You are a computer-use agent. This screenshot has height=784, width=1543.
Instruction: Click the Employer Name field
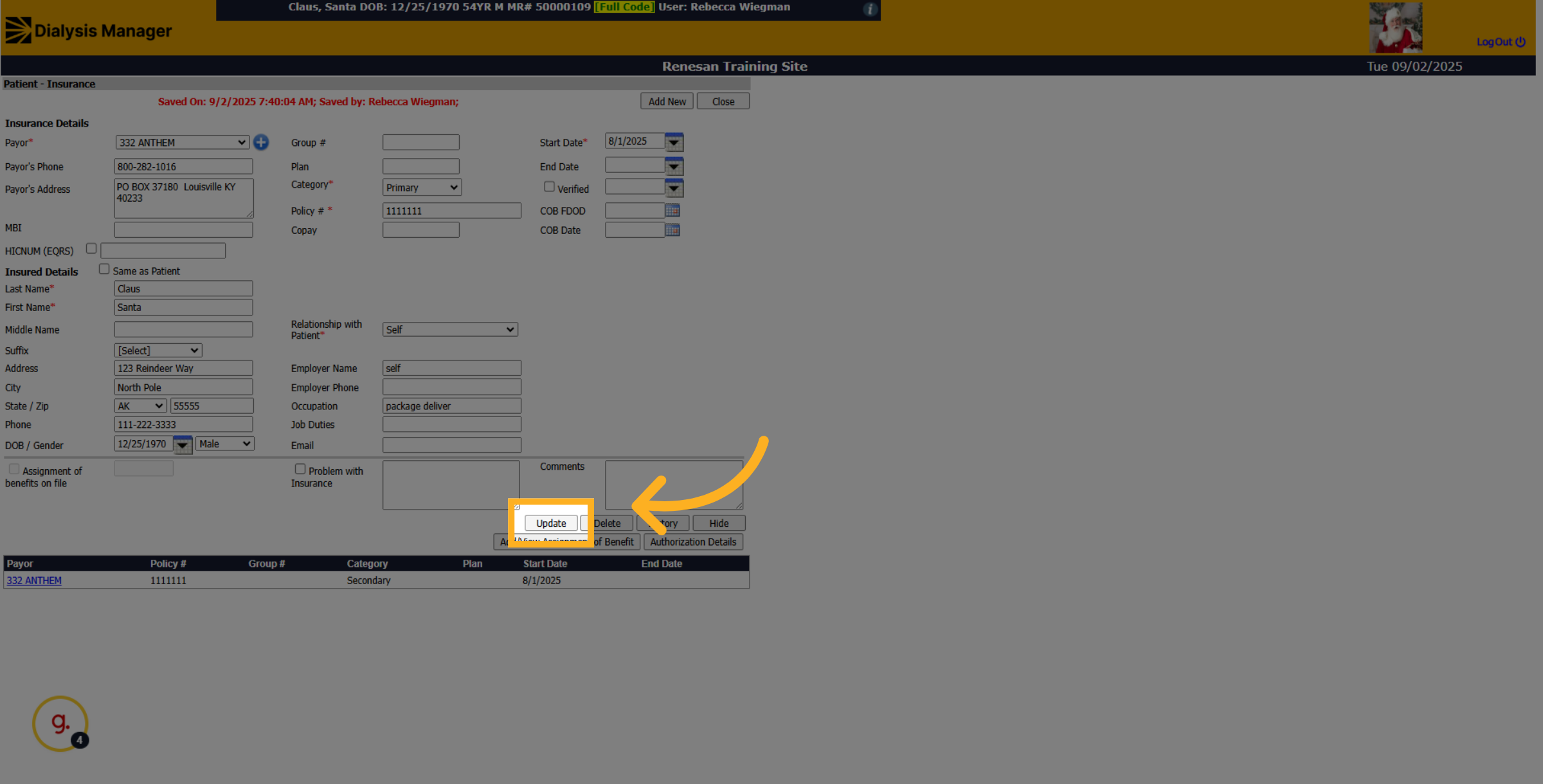(x=452, y=368)
